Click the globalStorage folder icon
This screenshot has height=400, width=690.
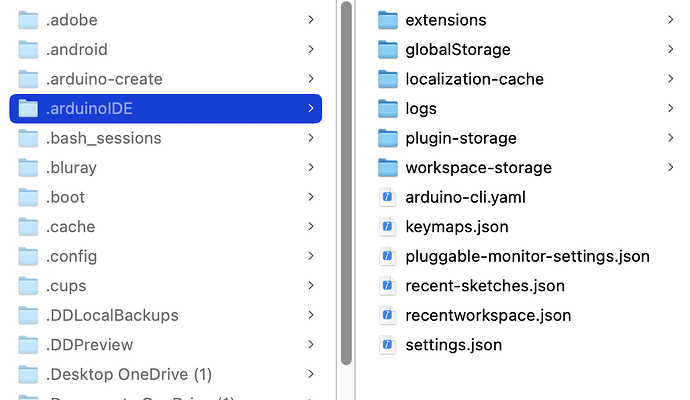pyautogui.click(x=389, y=49)
